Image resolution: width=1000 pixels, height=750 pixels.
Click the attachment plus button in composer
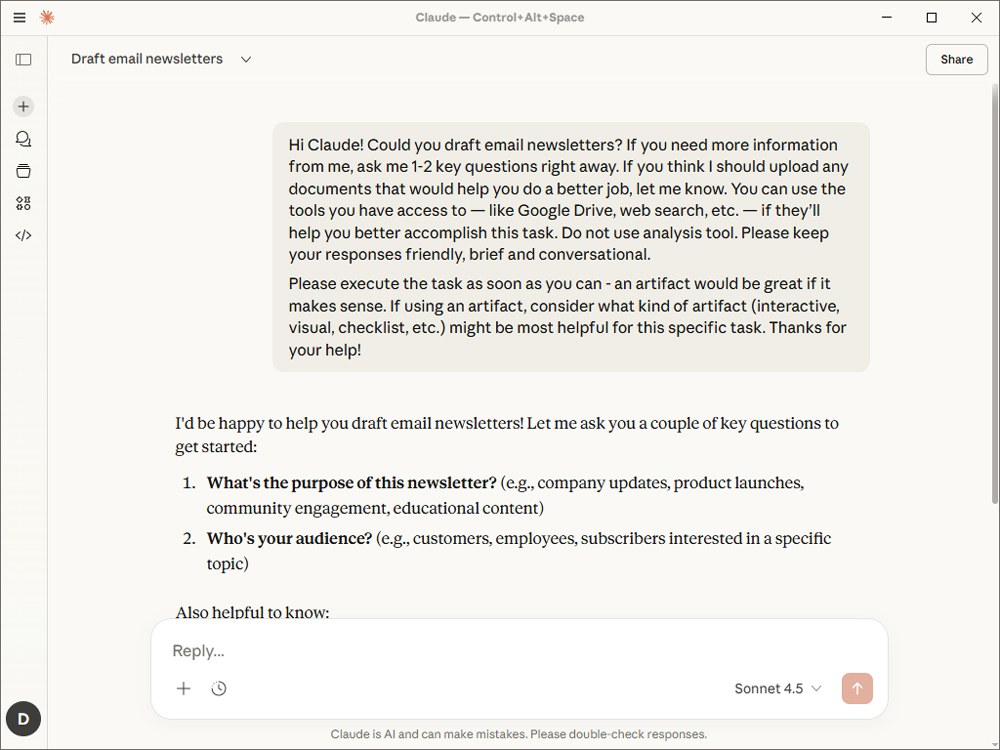tap(183, 688)
